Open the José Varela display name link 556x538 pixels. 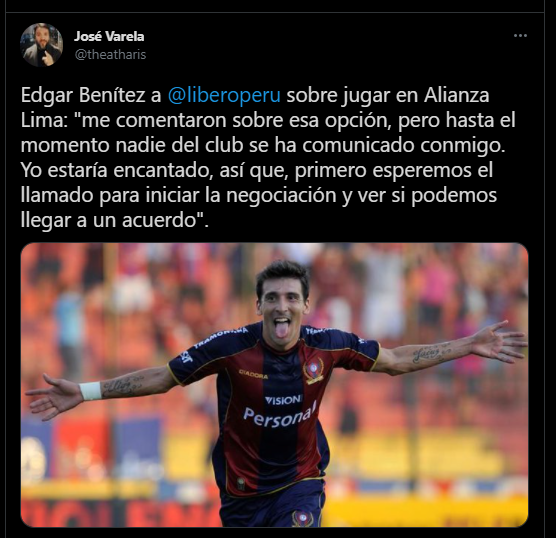(109, 36)
